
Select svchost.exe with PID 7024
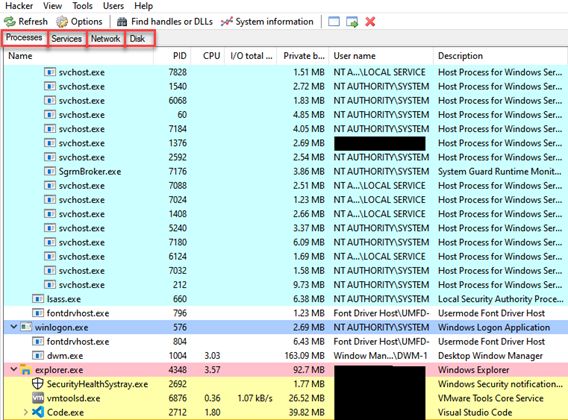pos(285,200)
